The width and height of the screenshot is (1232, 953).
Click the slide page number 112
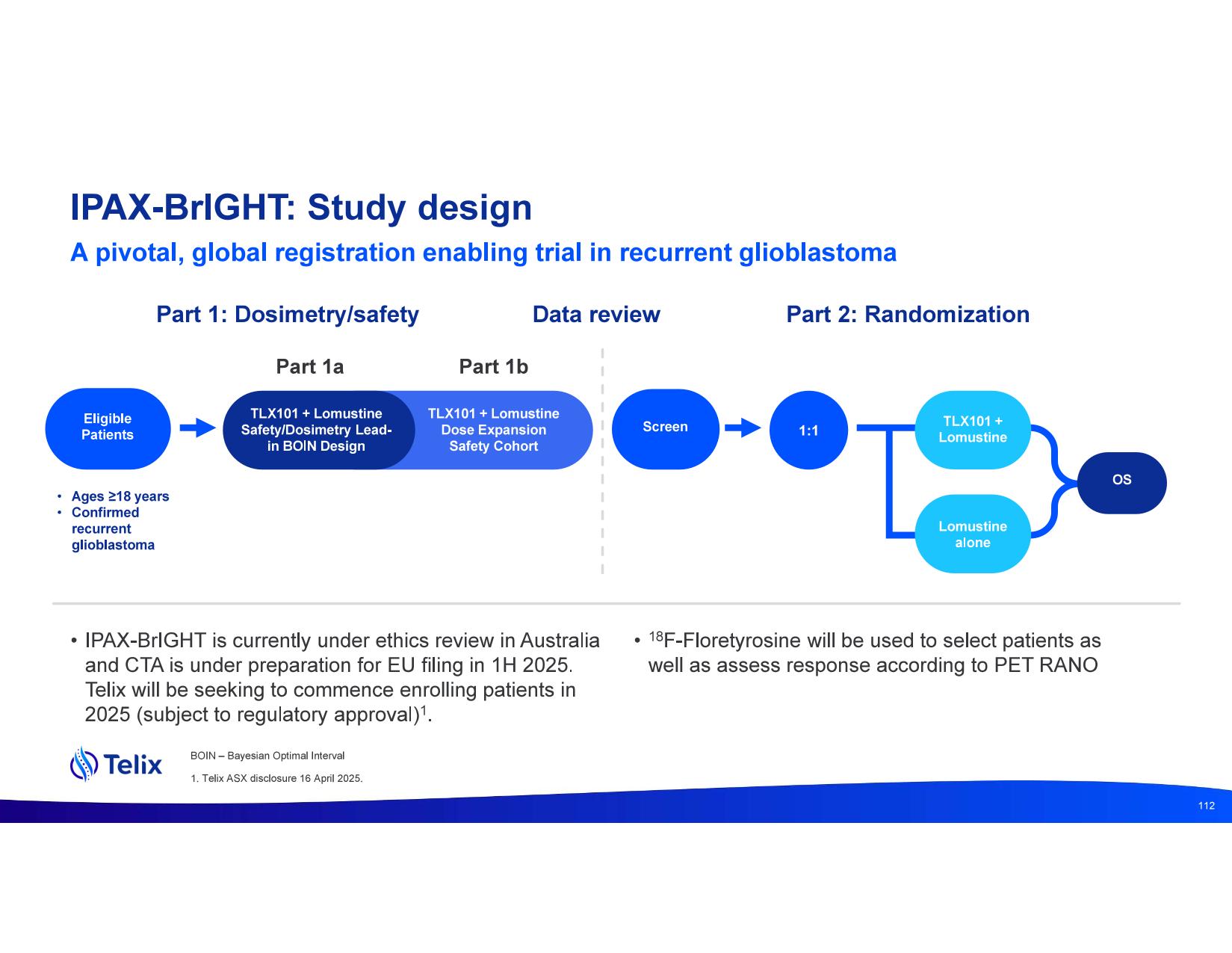(x=1206, y=806)
